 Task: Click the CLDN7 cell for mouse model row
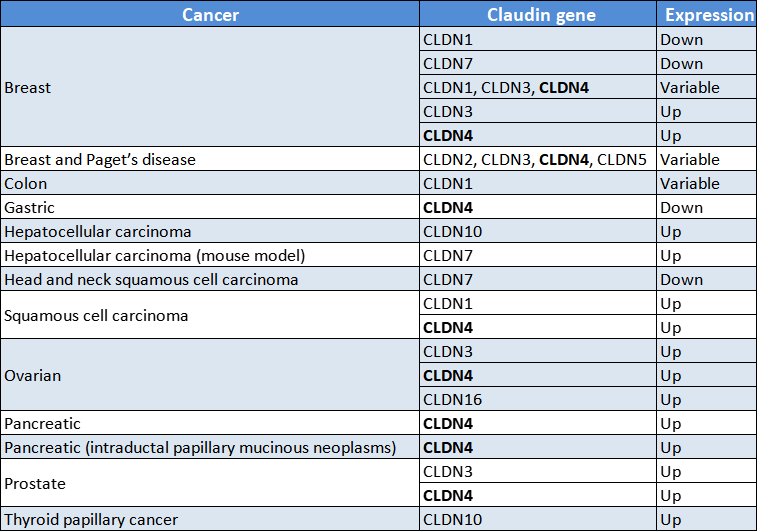tap(445, 256)
